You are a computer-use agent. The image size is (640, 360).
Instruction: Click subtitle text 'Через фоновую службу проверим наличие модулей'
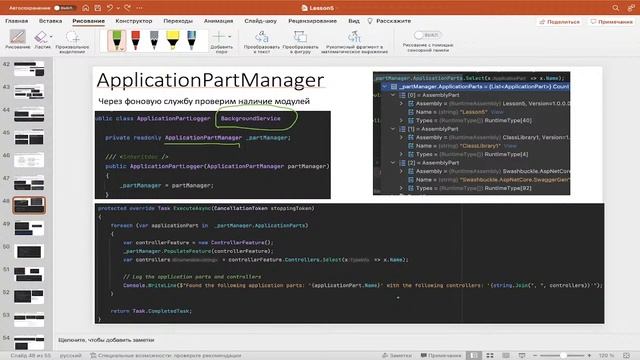pos(204,101)
